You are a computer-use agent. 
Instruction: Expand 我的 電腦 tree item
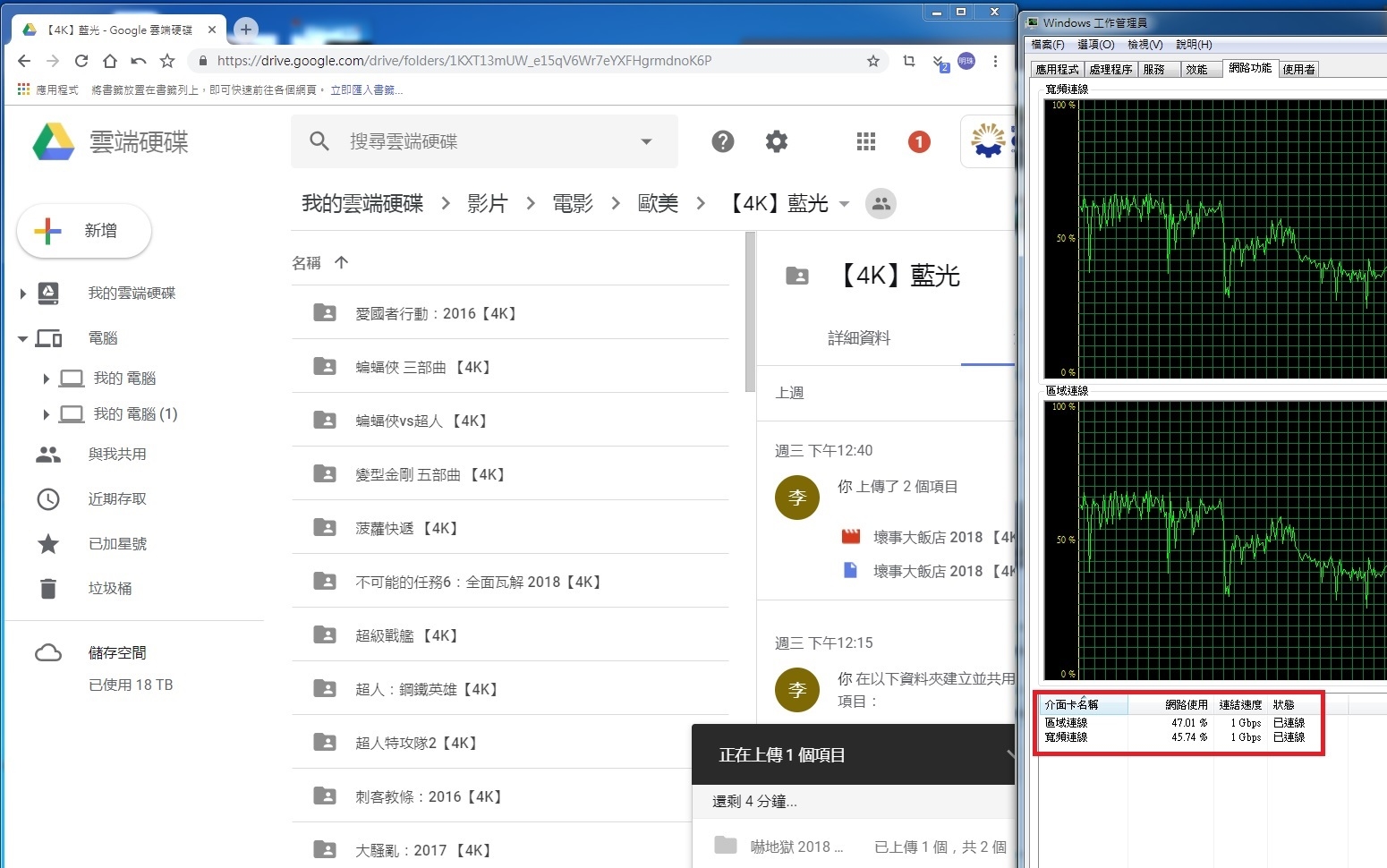click(x=47, y=379)
